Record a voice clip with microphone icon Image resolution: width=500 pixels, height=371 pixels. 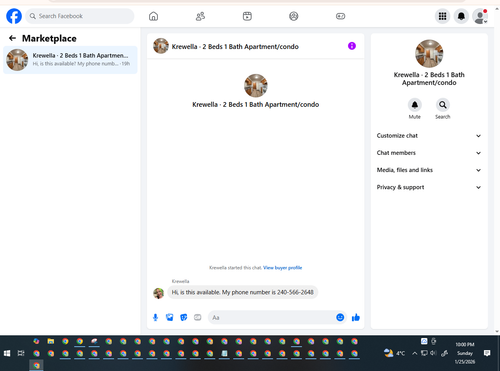click(x=155, y=317)
